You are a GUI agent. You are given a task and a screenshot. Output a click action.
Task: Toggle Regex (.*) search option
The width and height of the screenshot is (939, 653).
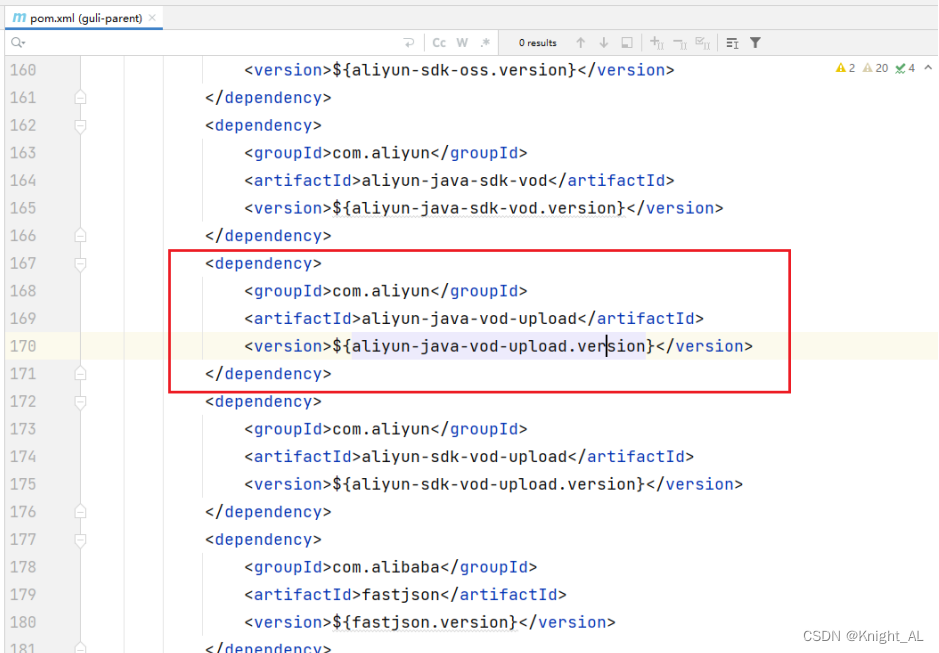485,43
